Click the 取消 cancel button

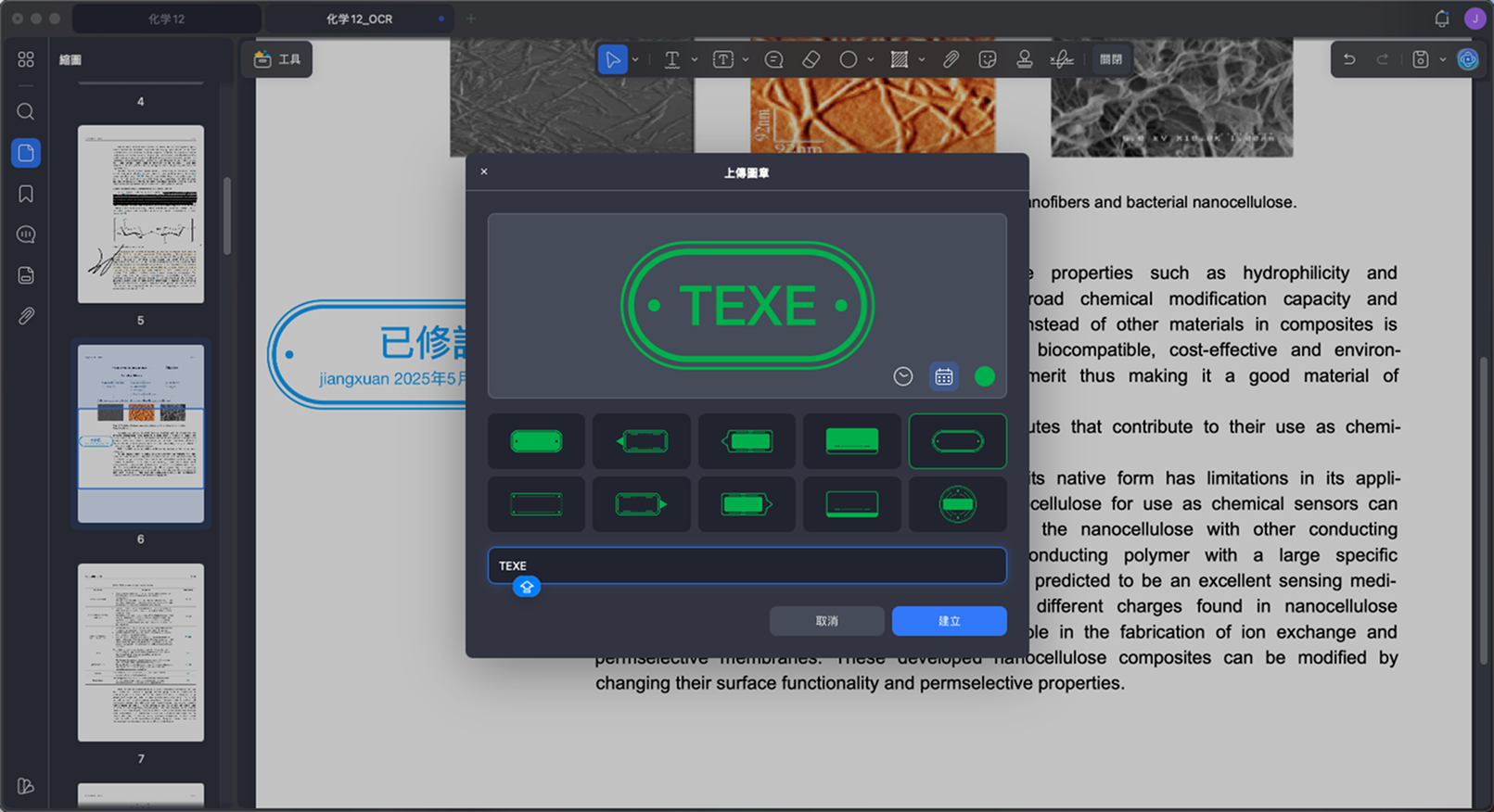point(826,621)
